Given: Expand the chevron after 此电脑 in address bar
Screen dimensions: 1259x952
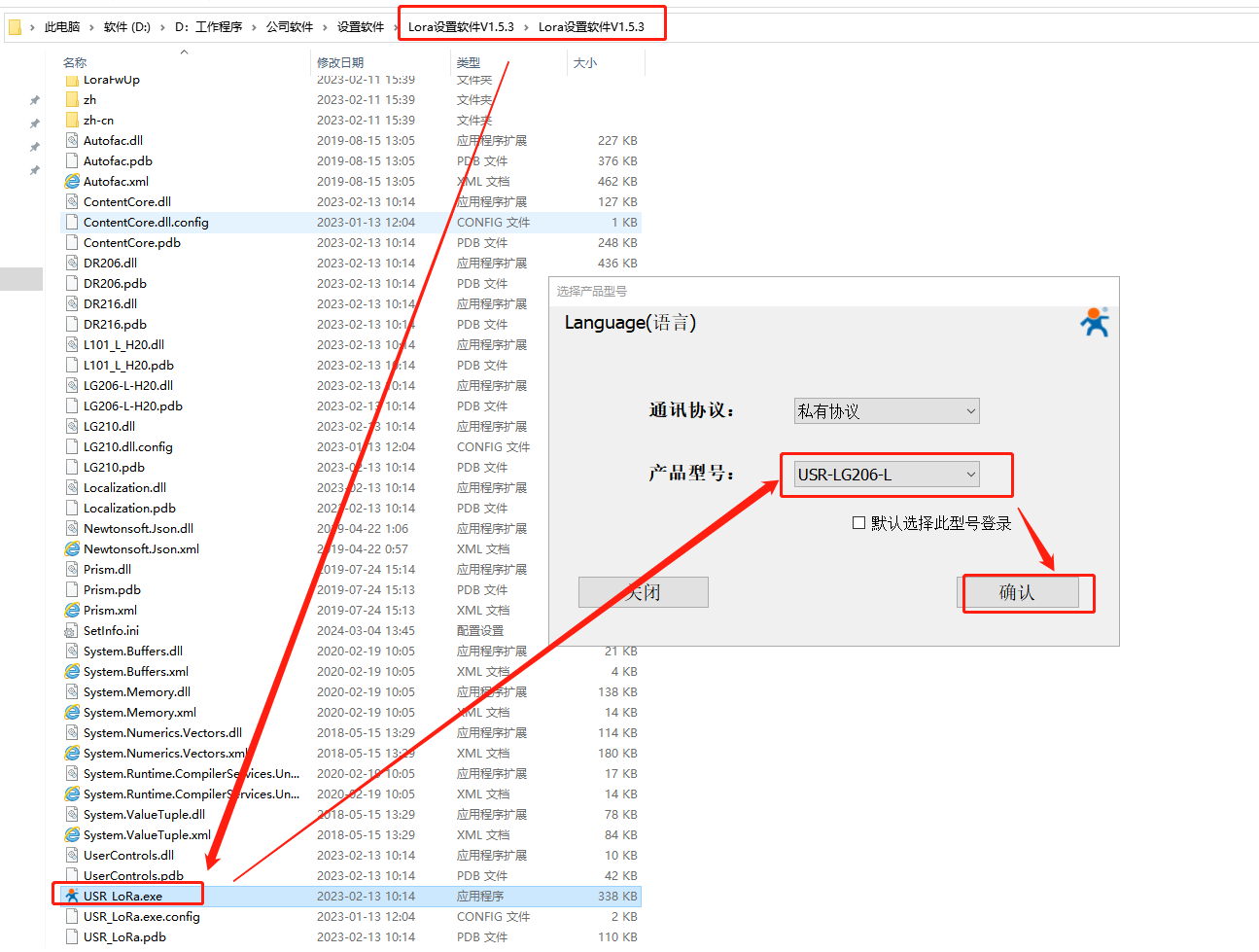Looking at the screenshot, I should click(x=93, y=27).
